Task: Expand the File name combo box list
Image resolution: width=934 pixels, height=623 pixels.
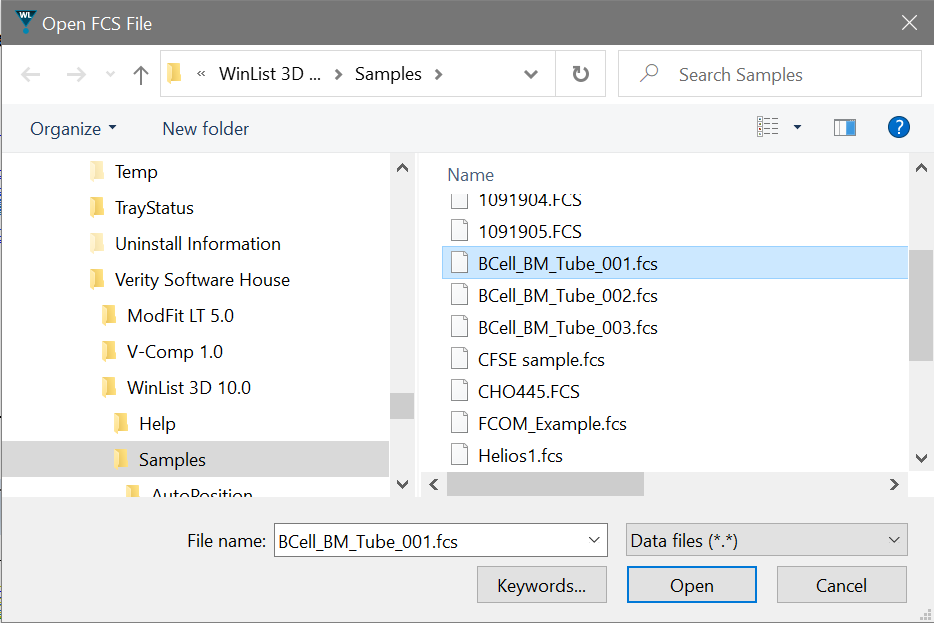Action: point(593,541)
